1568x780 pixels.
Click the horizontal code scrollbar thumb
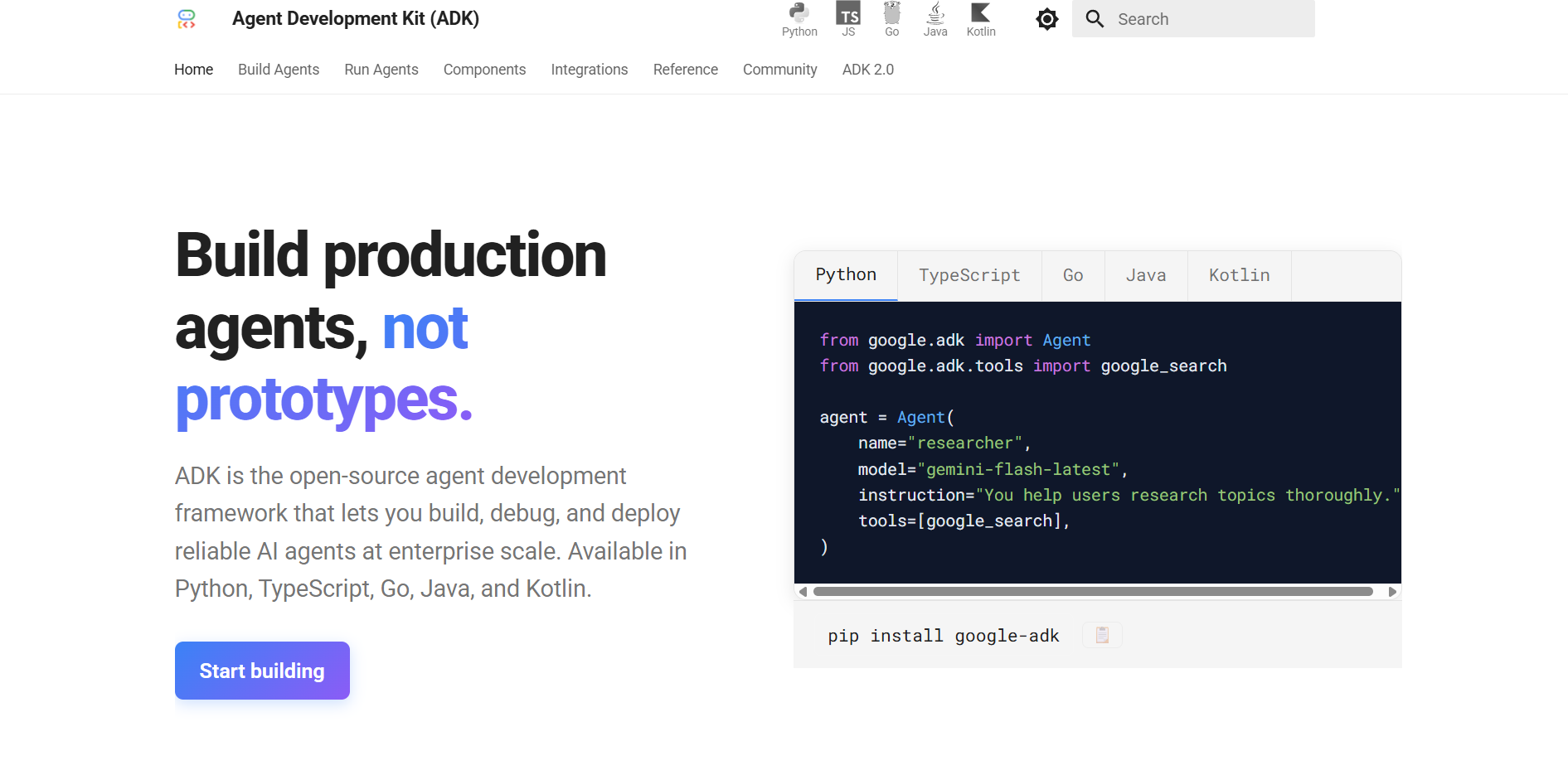(x=1093, y=592)
